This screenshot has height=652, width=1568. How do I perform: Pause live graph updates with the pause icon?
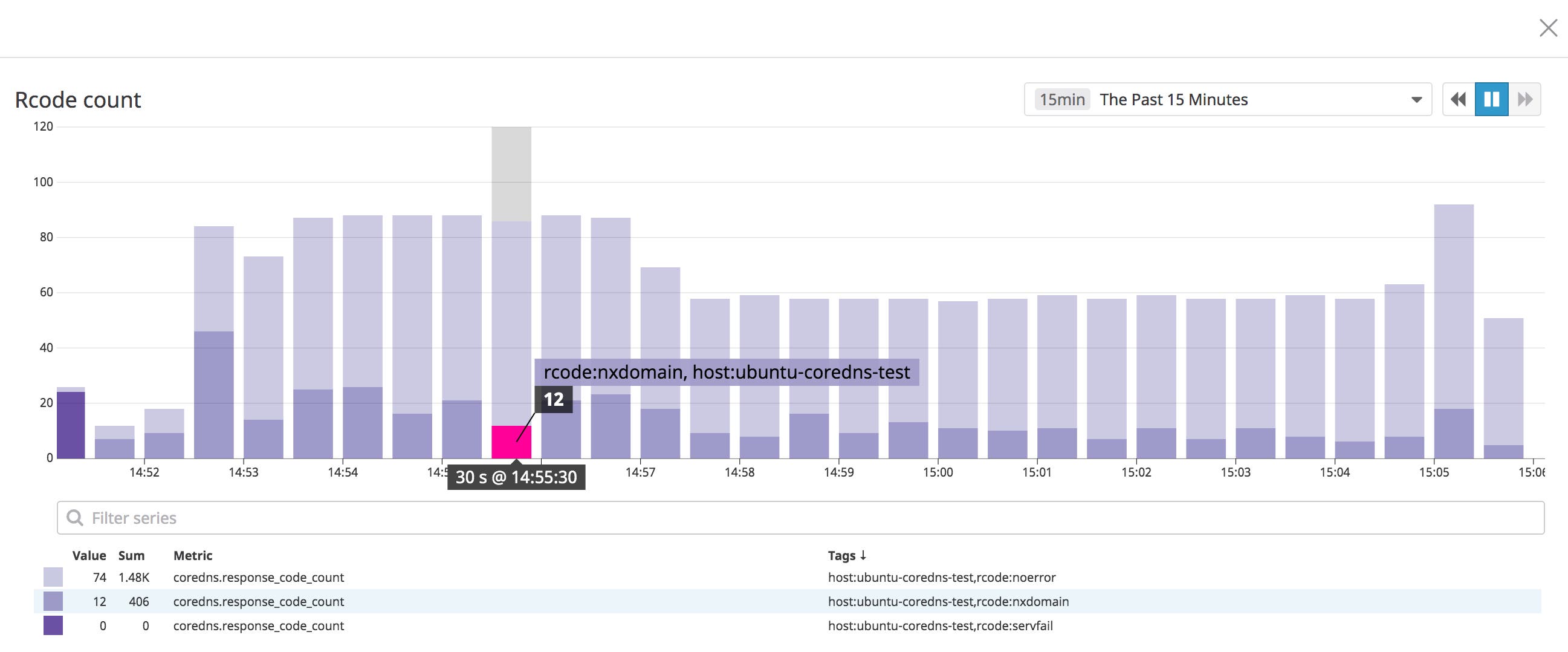pos(1491,99)
